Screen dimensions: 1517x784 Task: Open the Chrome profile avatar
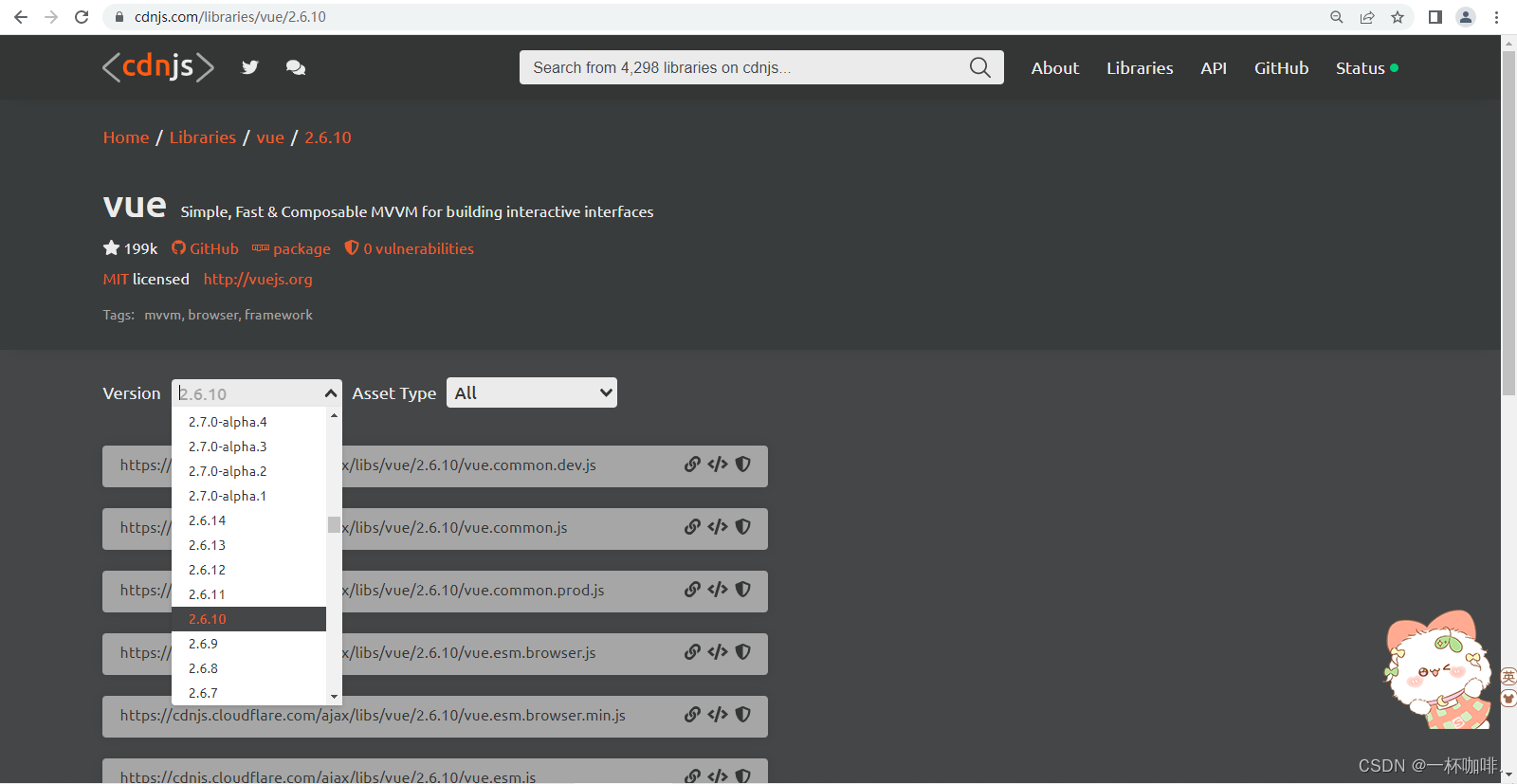tap(1466, 17)
